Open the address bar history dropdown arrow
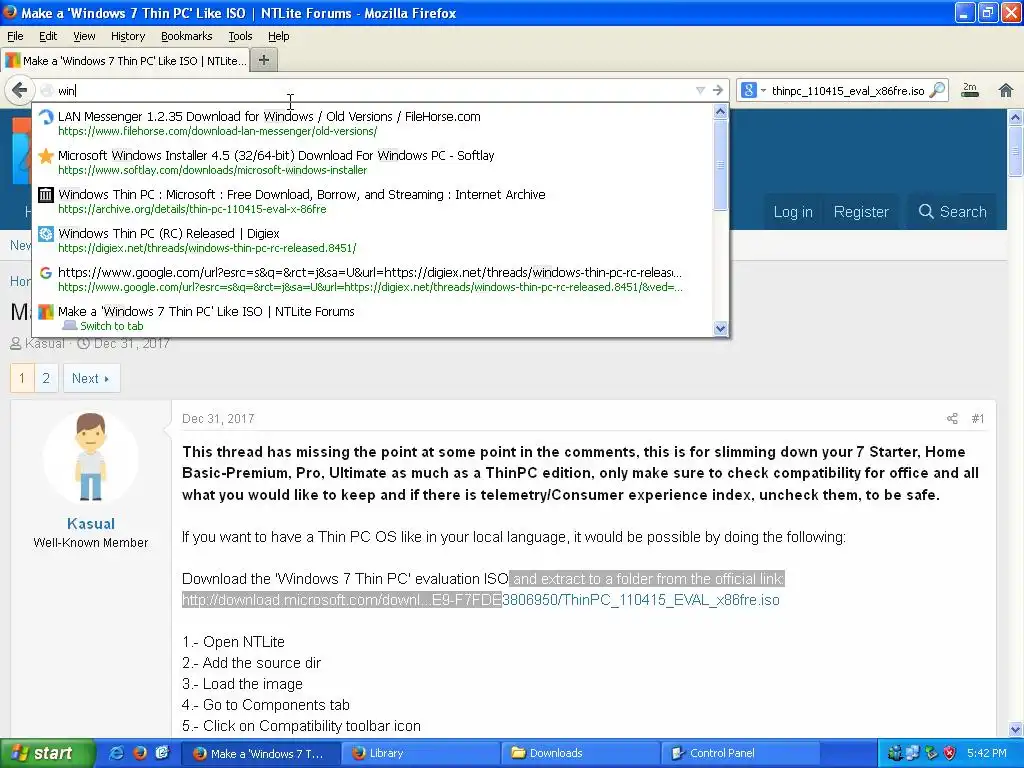Screen dimensions: 1024x768 pyautogui.click(x=700, y=90)
